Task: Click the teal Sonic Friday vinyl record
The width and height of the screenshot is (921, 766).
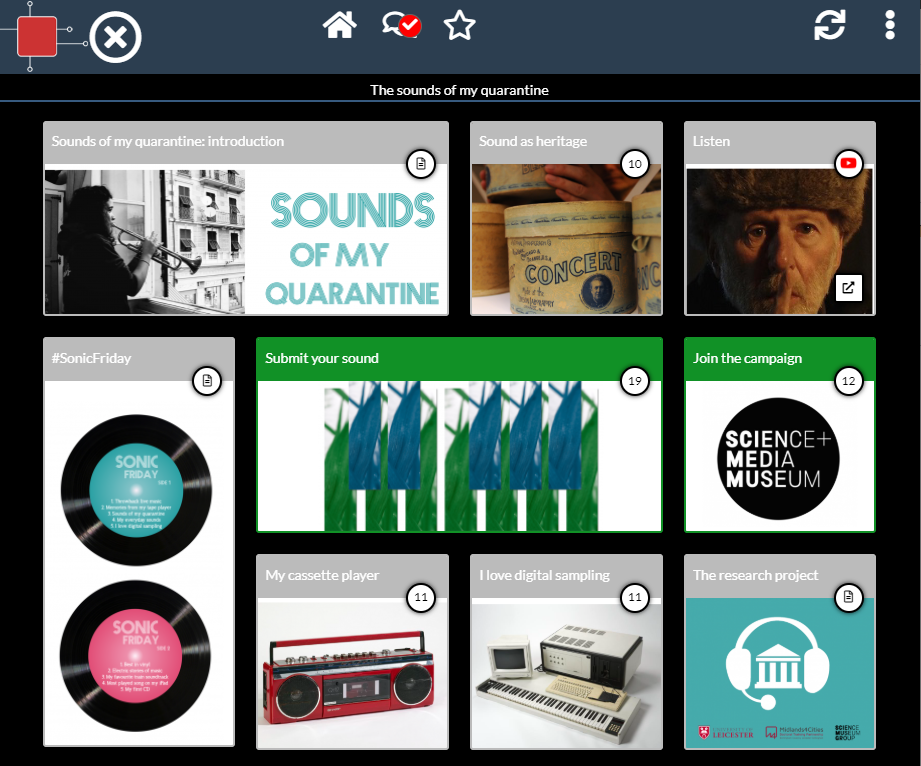Action: (136, 490)
